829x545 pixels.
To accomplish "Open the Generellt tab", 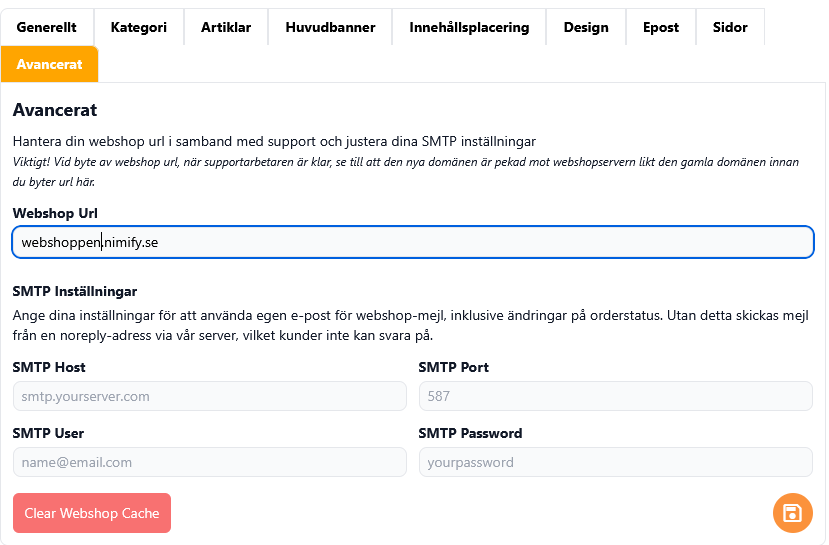I will [47, 27].
